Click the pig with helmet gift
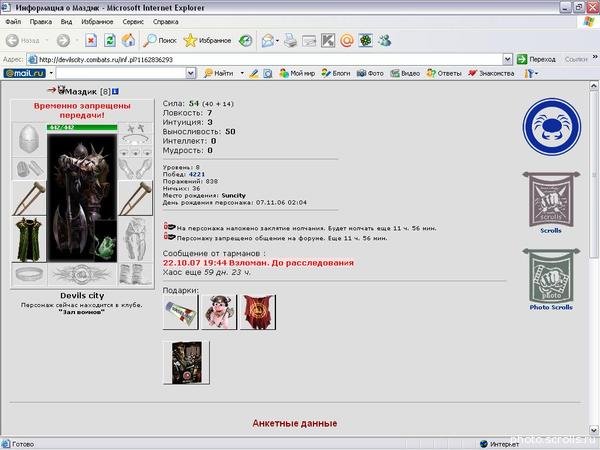600x450 pixels. click(x=219, y=312)
